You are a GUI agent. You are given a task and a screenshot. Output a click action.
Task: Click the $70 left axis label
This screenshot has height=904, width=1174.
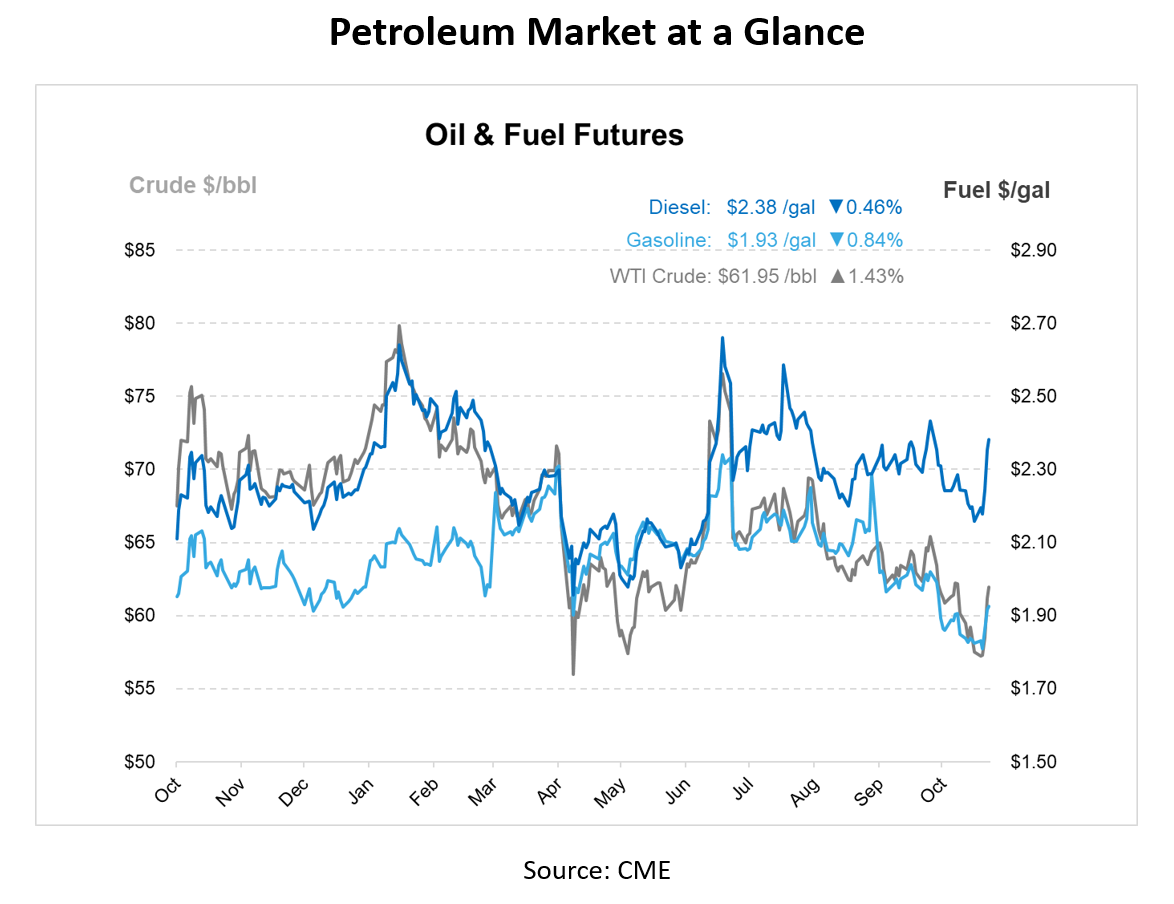140,469
